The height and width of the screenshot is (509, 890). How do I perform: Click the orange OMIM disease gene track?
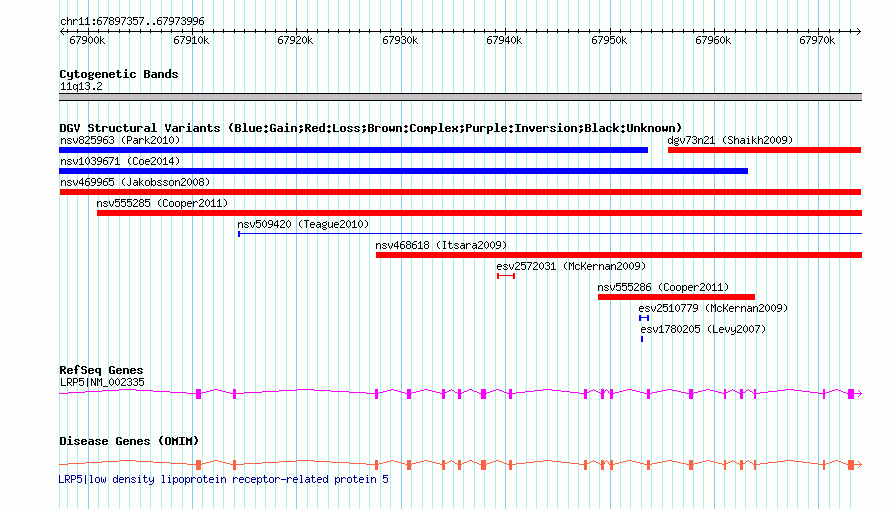tap(460, 464)
